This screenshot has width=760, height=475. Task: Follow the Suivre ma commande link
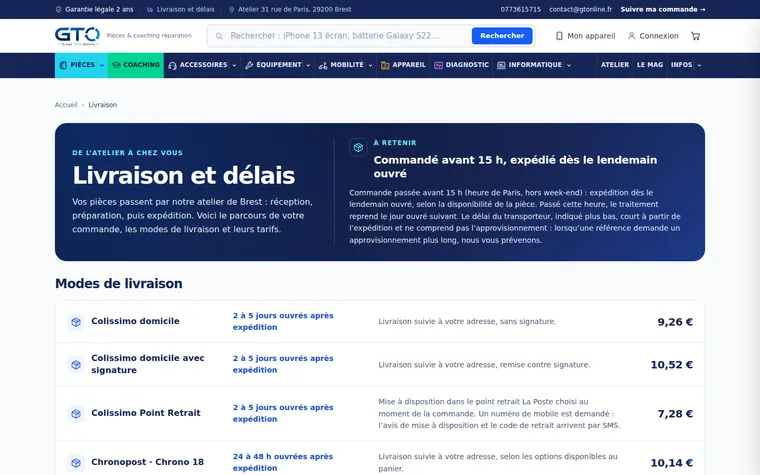[663, 9]
